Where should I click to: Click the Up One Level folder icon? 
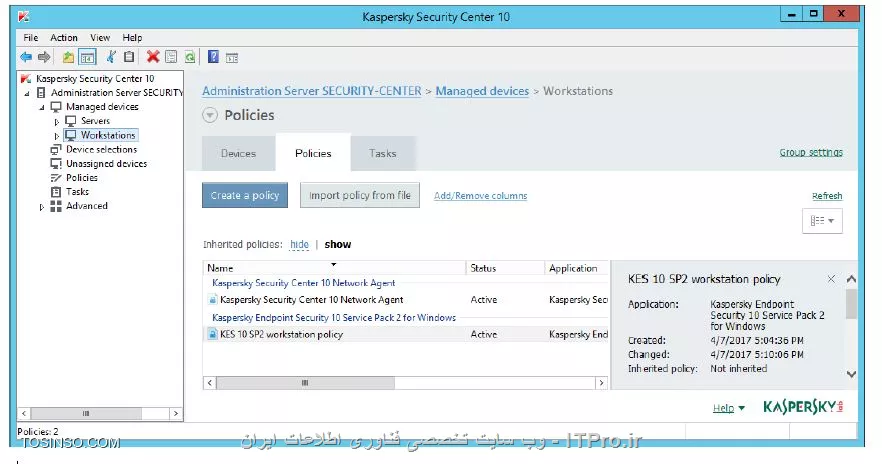pyautogui.click(x=68, y=57)
